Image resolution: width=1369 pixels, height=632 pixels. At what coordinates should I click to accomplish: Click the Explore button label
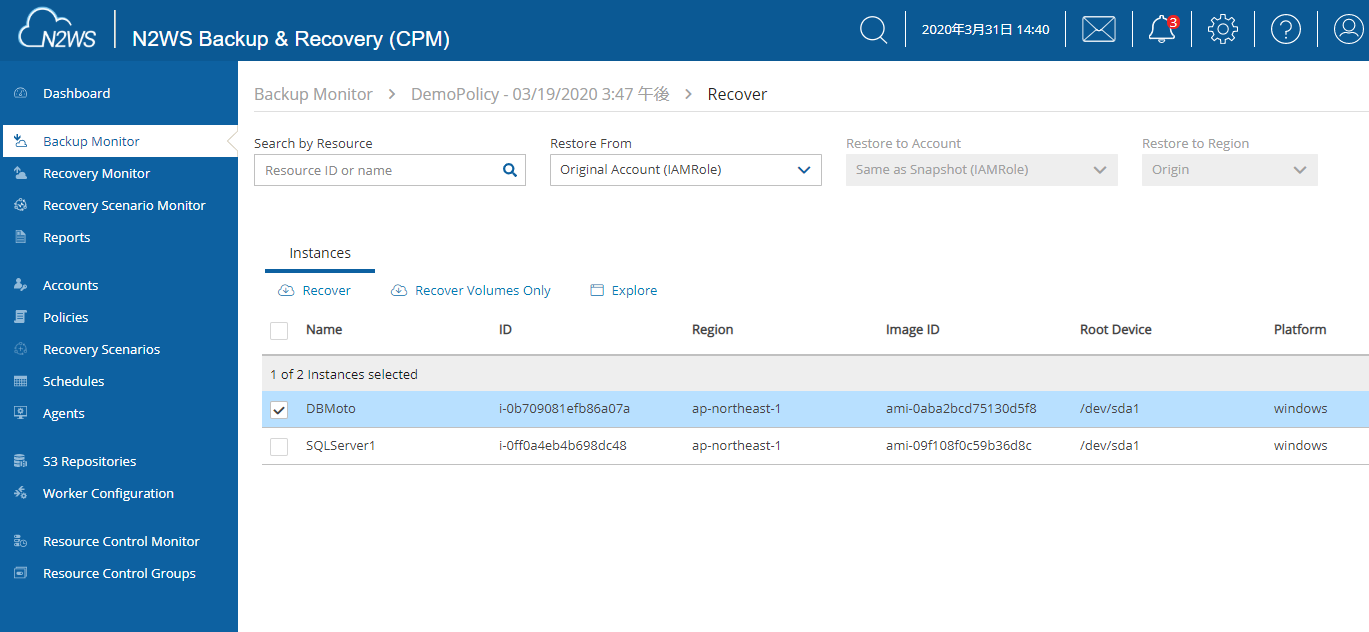click(x=634, y=290)
